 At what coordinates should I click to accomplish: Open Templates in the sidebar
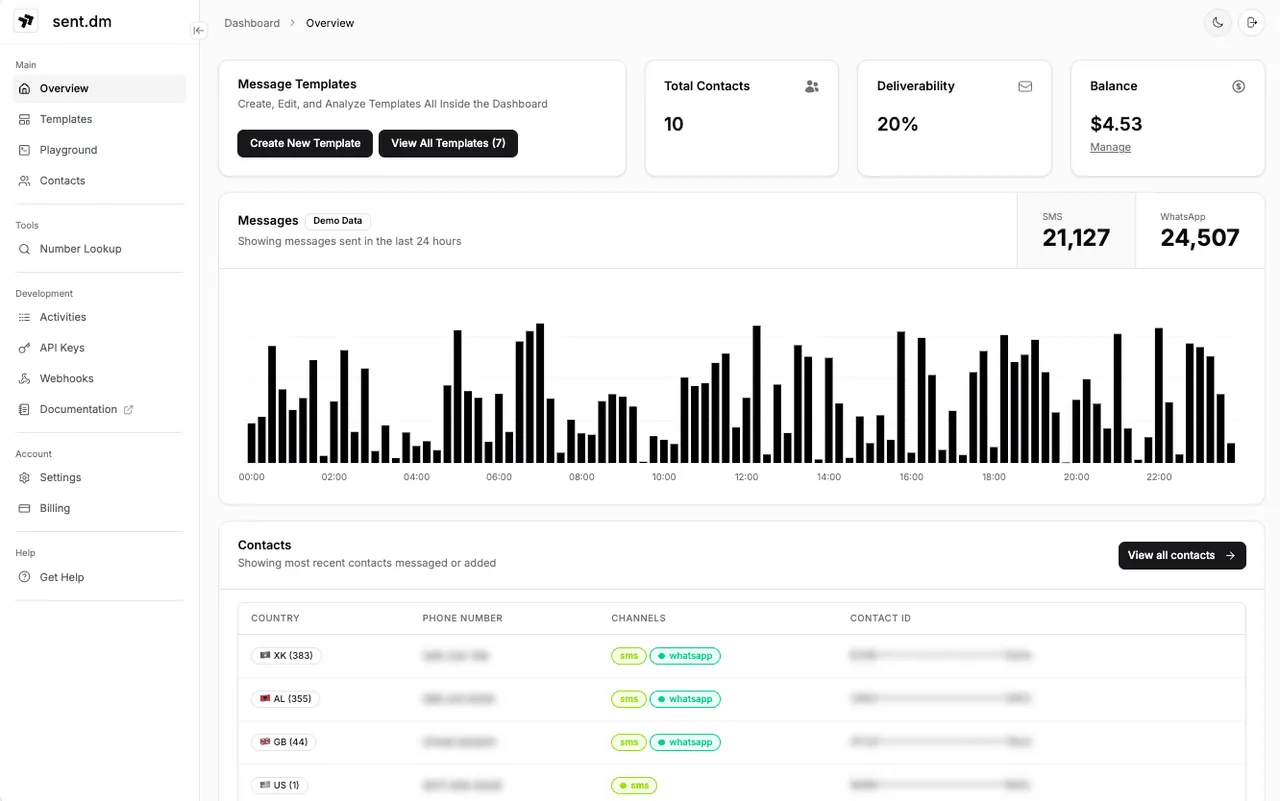click(x=99, y=119)
